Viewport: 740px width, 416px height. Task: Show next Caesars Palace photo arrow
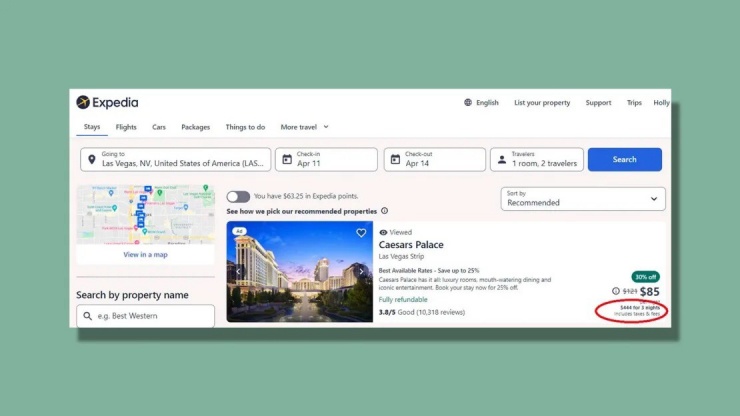click(362, 272)
